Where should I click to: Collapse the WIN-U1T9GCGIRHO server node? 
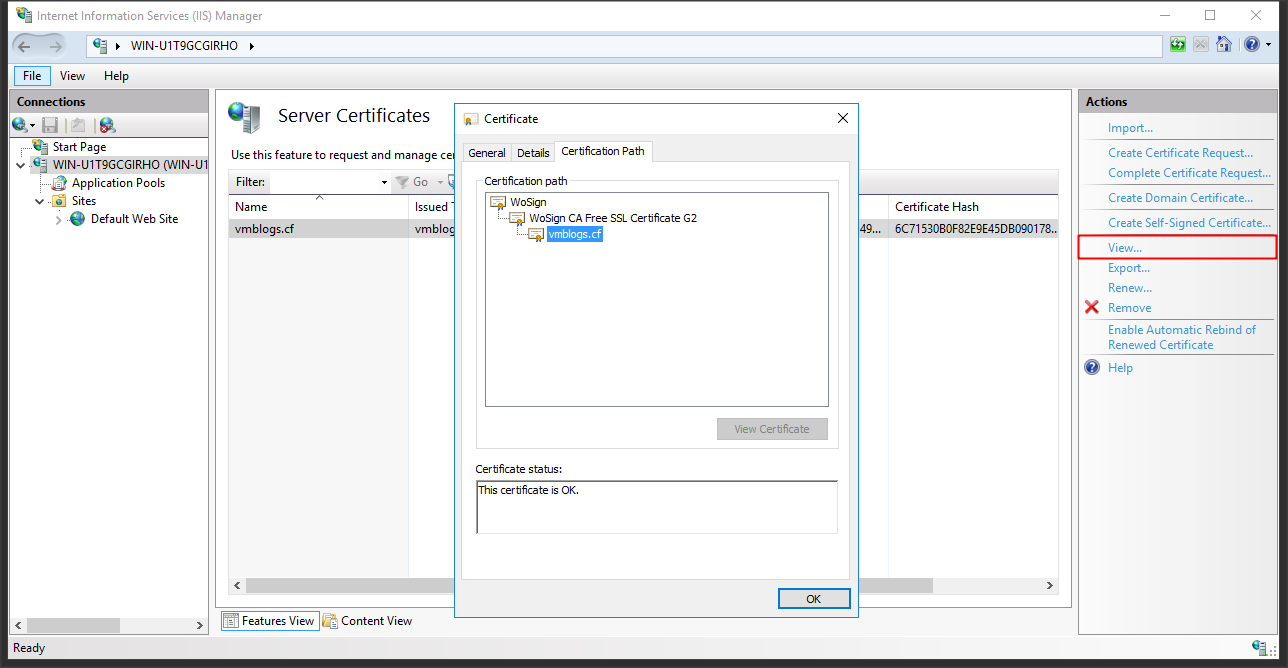(22, 165)
